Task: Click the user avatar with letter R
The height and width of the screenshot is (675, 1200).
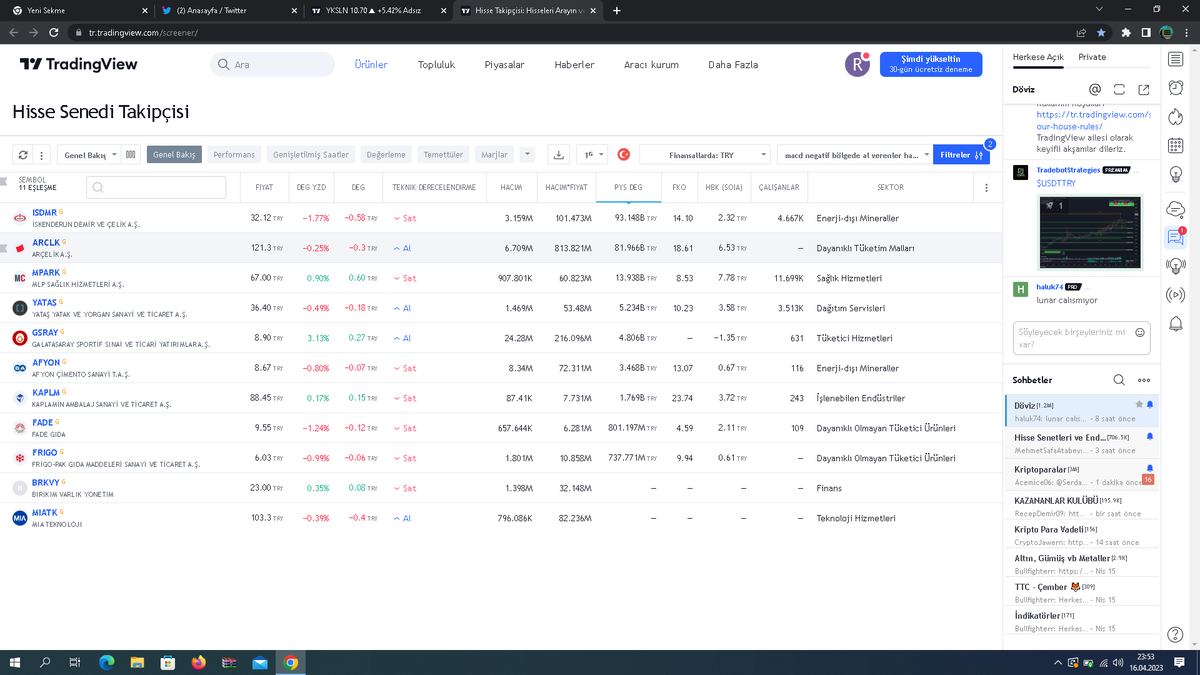Action: (x=857, y=64)
